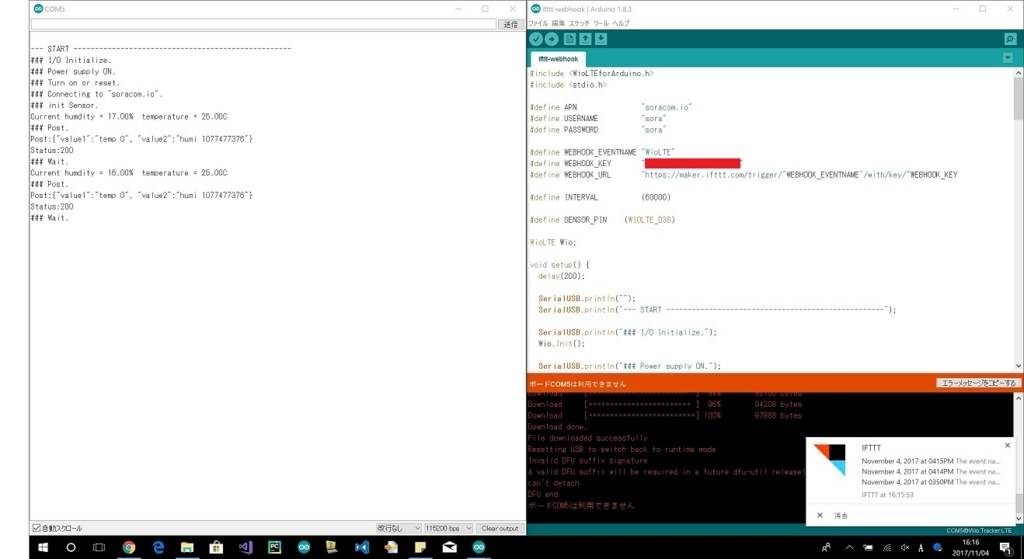Open Mail from the taskbar
Viewport: 1024px width, 559px height.
point(449,547)
